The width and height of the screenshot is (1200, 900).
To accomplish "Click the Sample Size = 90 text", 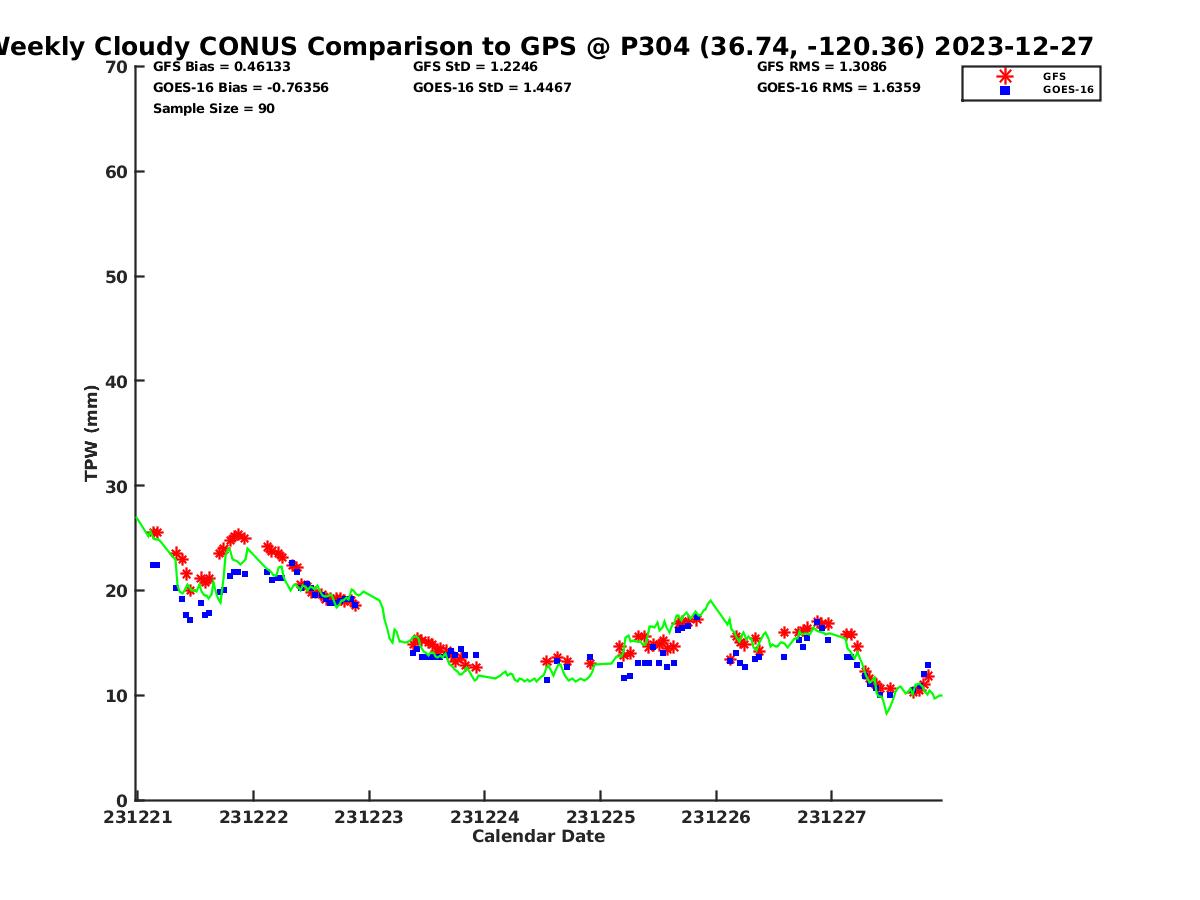I will tap(214, 109).
